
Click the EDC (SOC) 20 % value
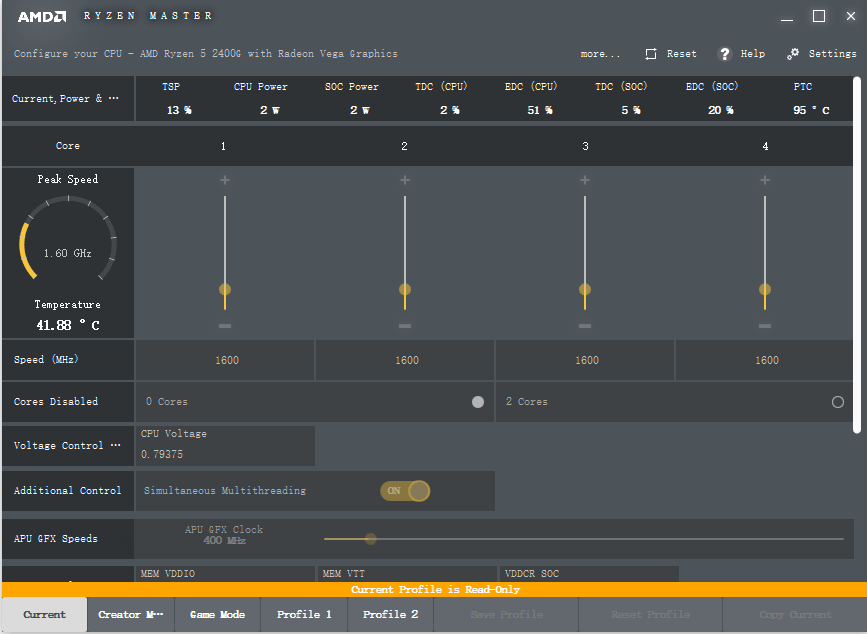720,110
